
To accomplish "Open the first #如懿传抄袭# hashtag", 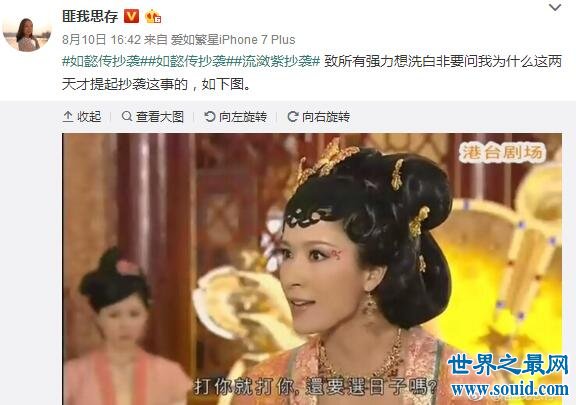I will pos(105,61).
